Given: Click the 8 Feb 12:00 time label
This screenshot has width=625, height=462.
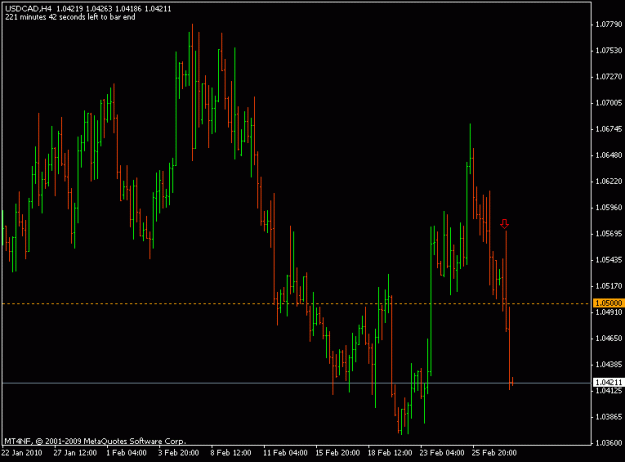Looking at the screenshot, I should (231, 453).
